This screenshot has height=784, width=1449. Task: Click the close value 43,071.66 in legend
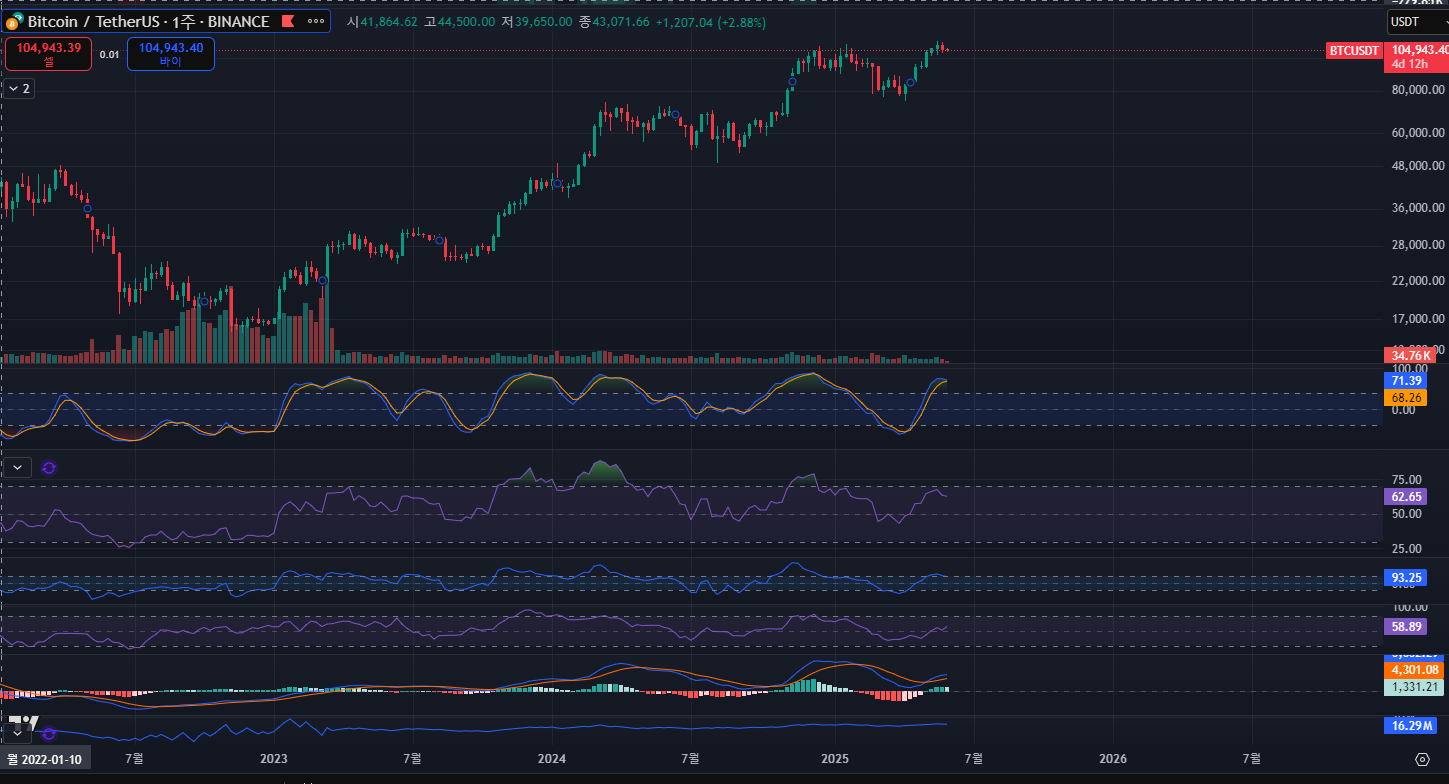[x=621, y=21]
